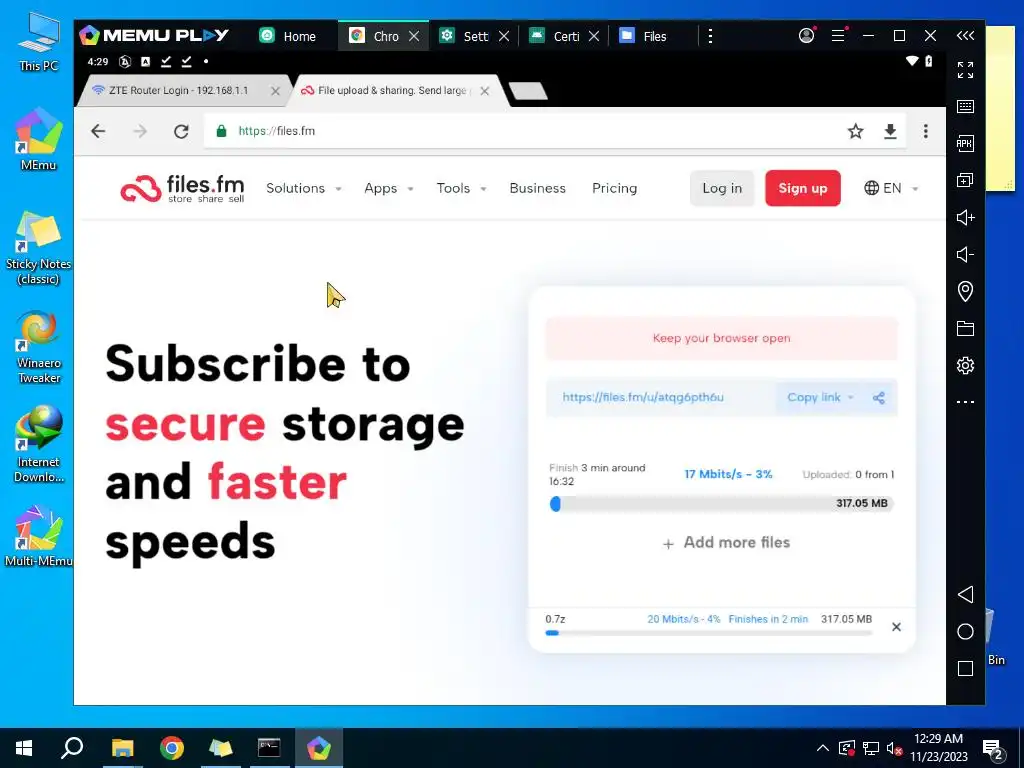
Task: Open File Explorer from taskbar
Action: click(x=122, y=748)
